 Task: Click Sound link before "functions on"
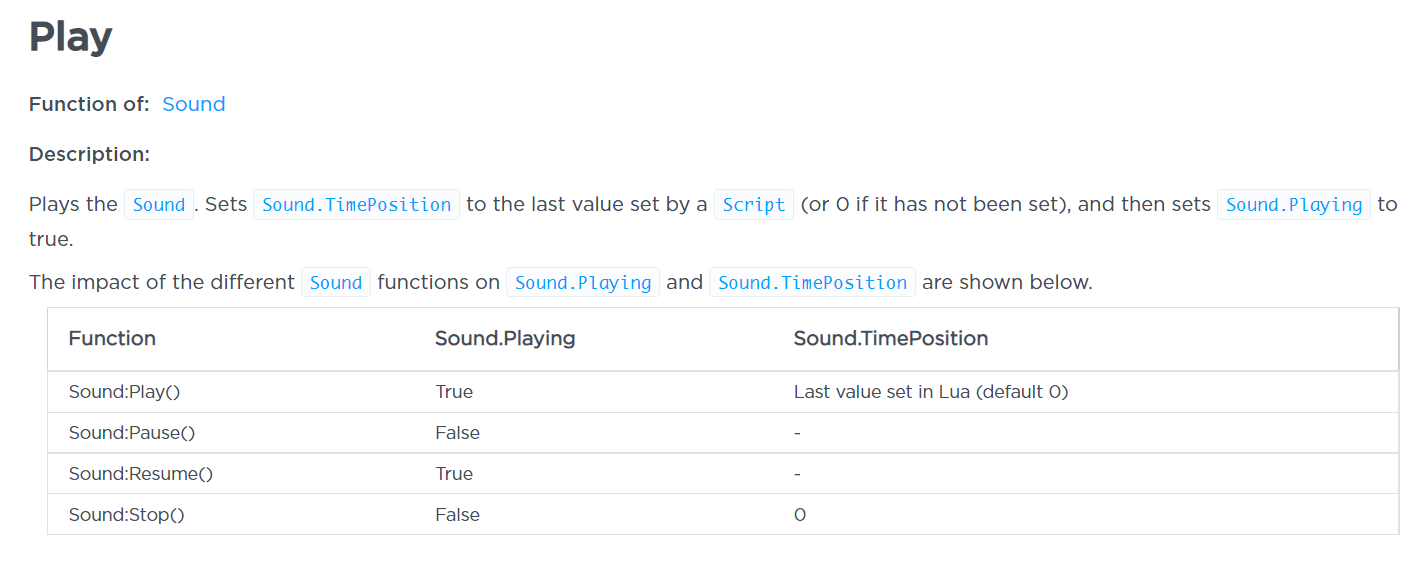(x=336, y=283)
